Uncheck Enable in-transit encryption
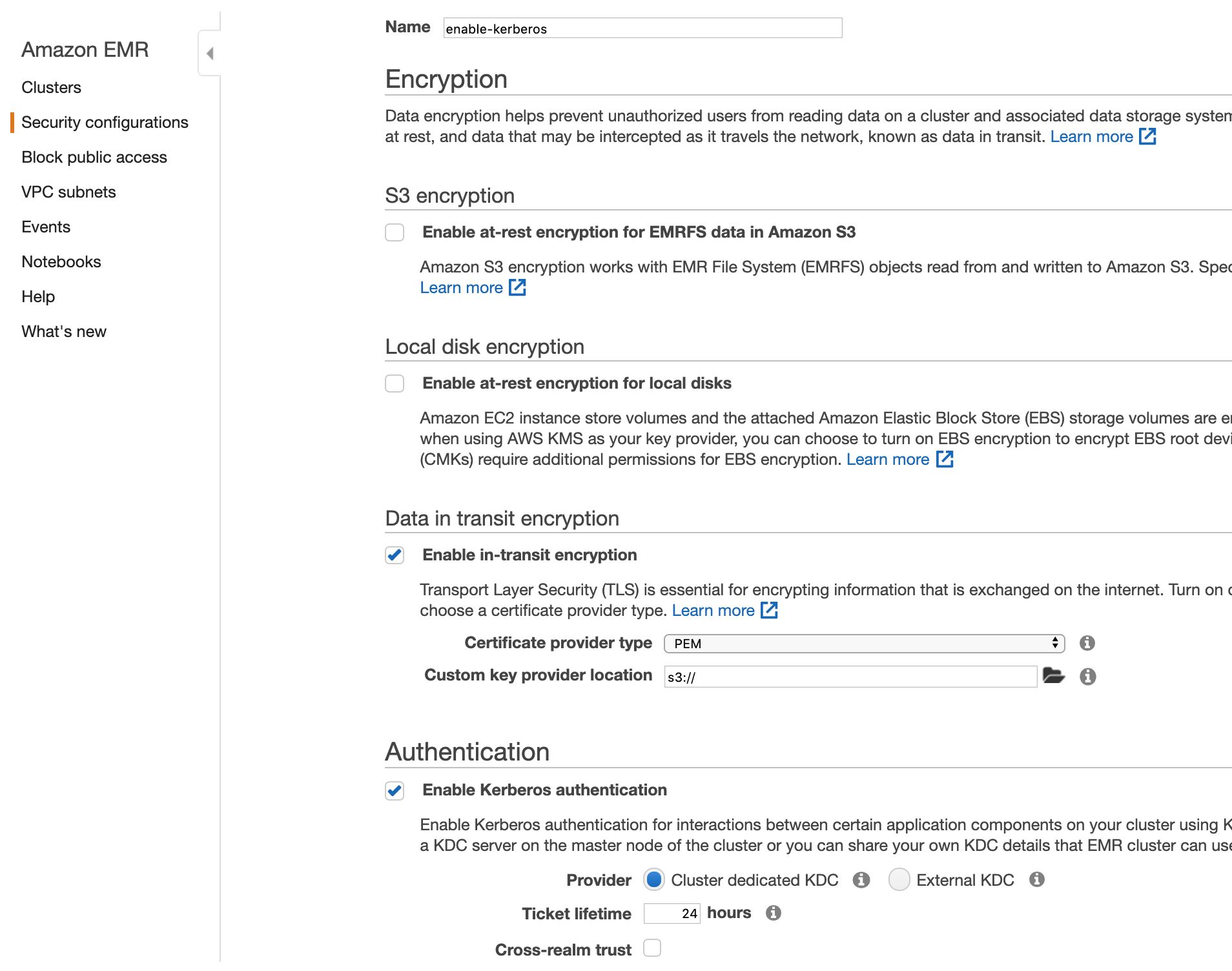The width and height of the screenshot is (1232, 971). click(x=395, y=555)
